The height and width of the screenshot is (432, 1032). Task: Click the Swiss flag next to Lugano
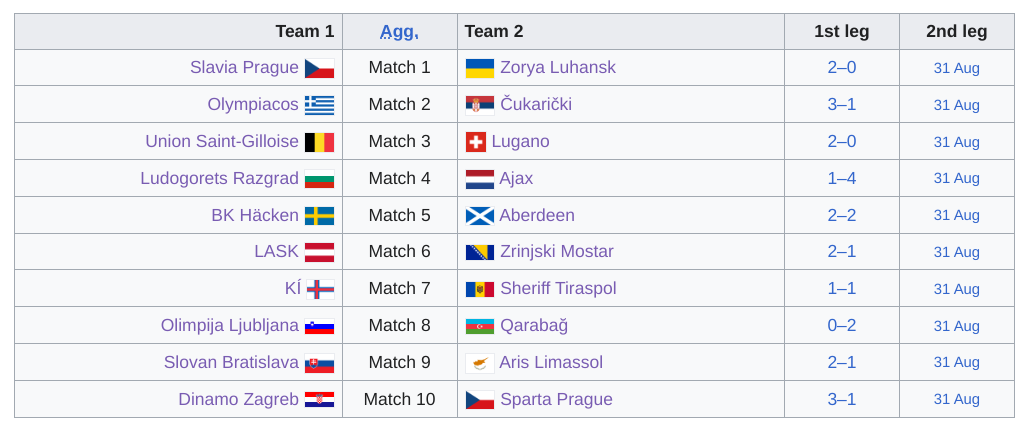(476, 142)
